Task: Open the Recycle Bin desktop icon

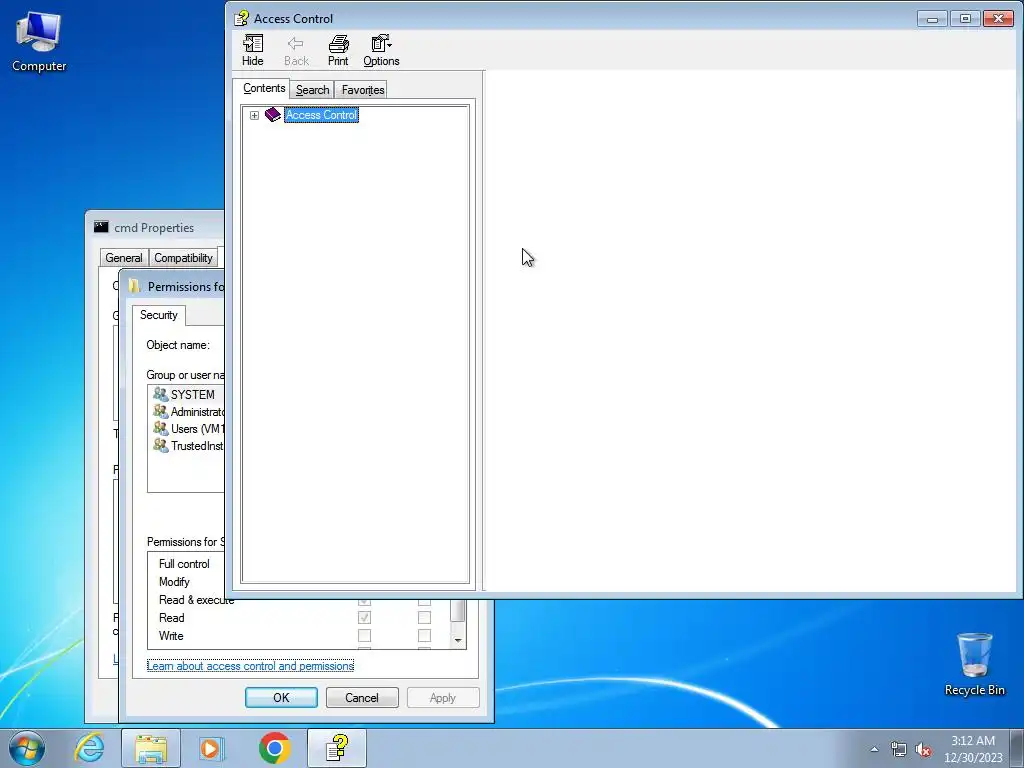Action: 974,664
